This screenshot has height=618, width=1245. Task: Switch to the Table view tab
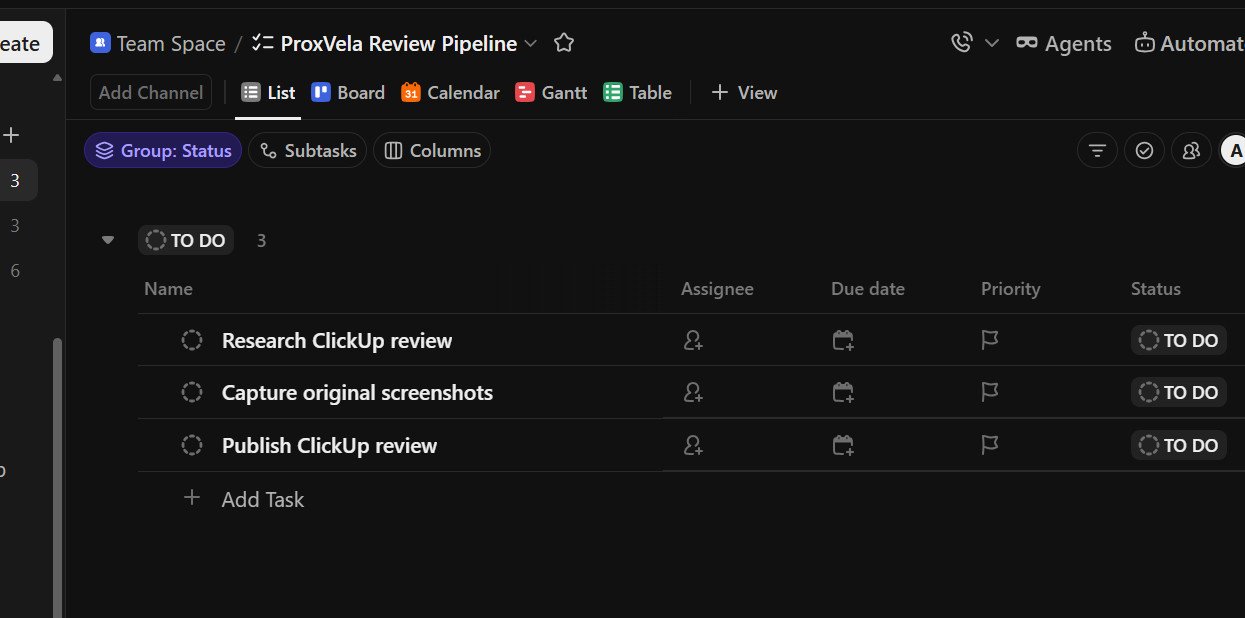point(637,92)
